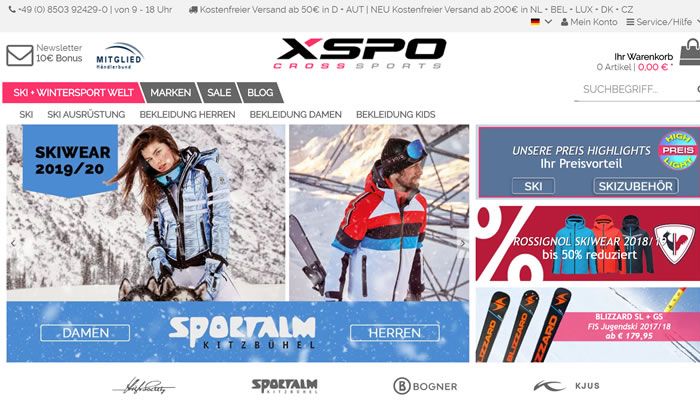Open Bekleidung Damen category menu
This screenshot has height=400, width=700.
tap(295, 115)
